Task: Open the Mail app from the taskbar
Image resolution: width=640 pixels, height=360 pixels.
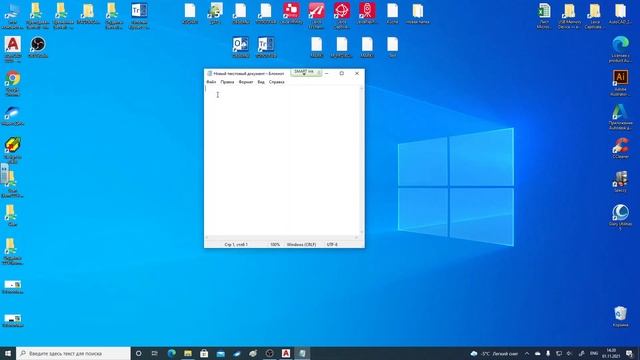Action: 220,353
